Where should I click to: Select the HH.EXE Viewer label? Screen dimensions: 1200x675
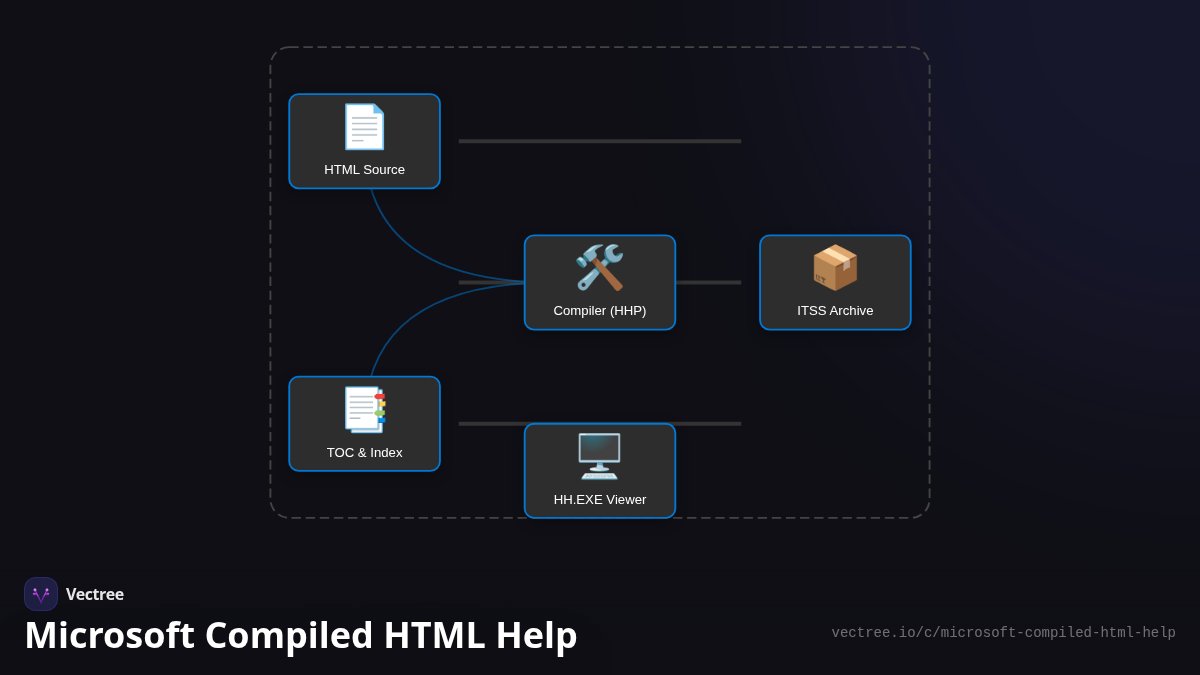coord(600,500)
